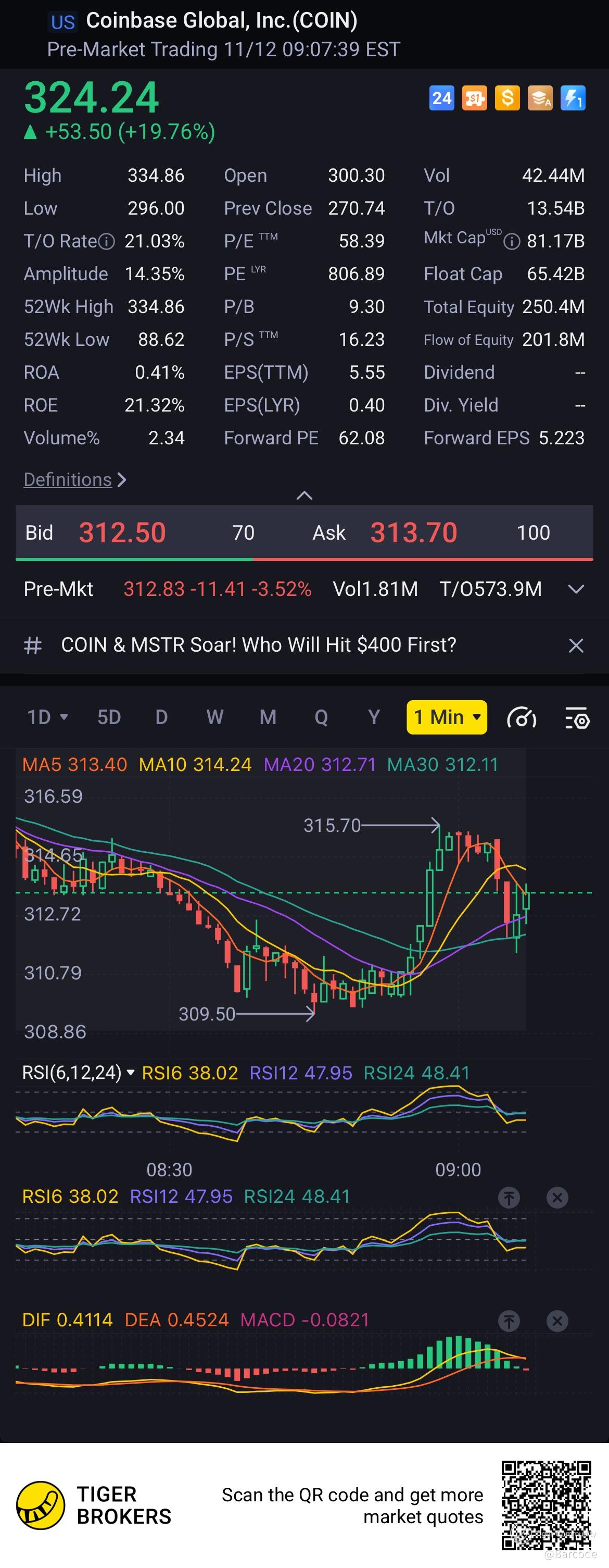Open the COIN & MSTR Soar topic

259,644
